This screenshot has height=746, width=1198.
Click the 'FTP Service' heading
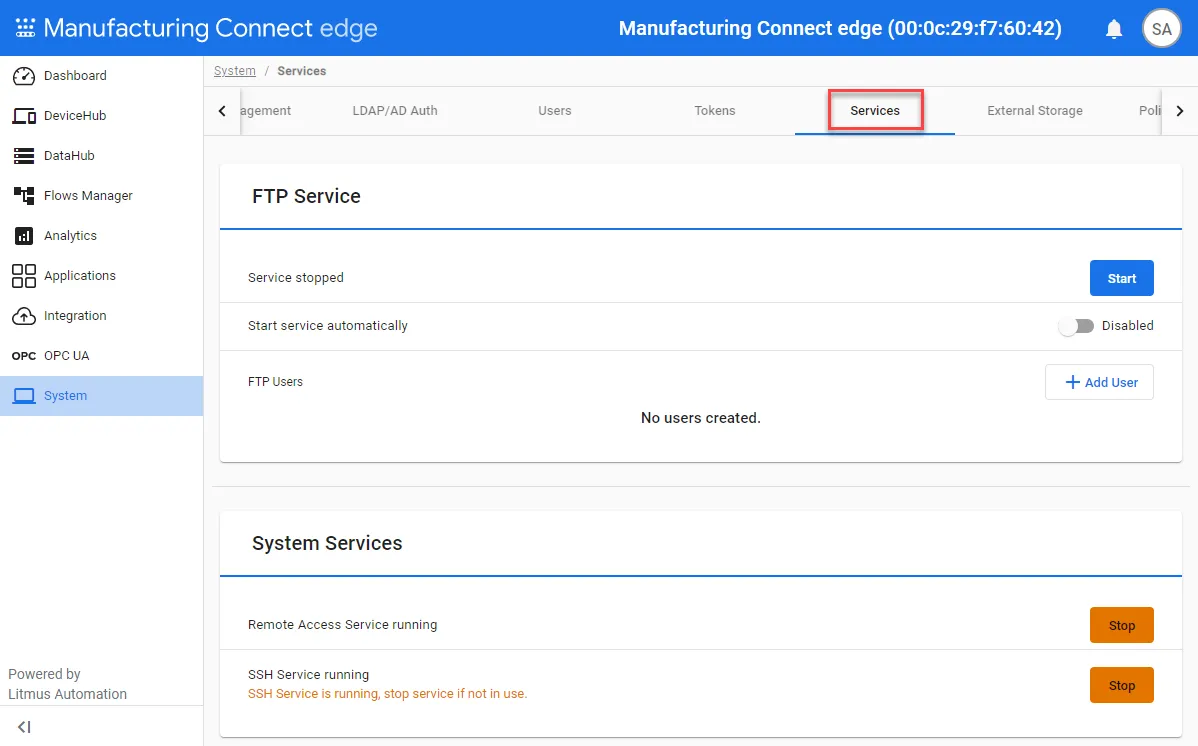click(x=306, y=196)
